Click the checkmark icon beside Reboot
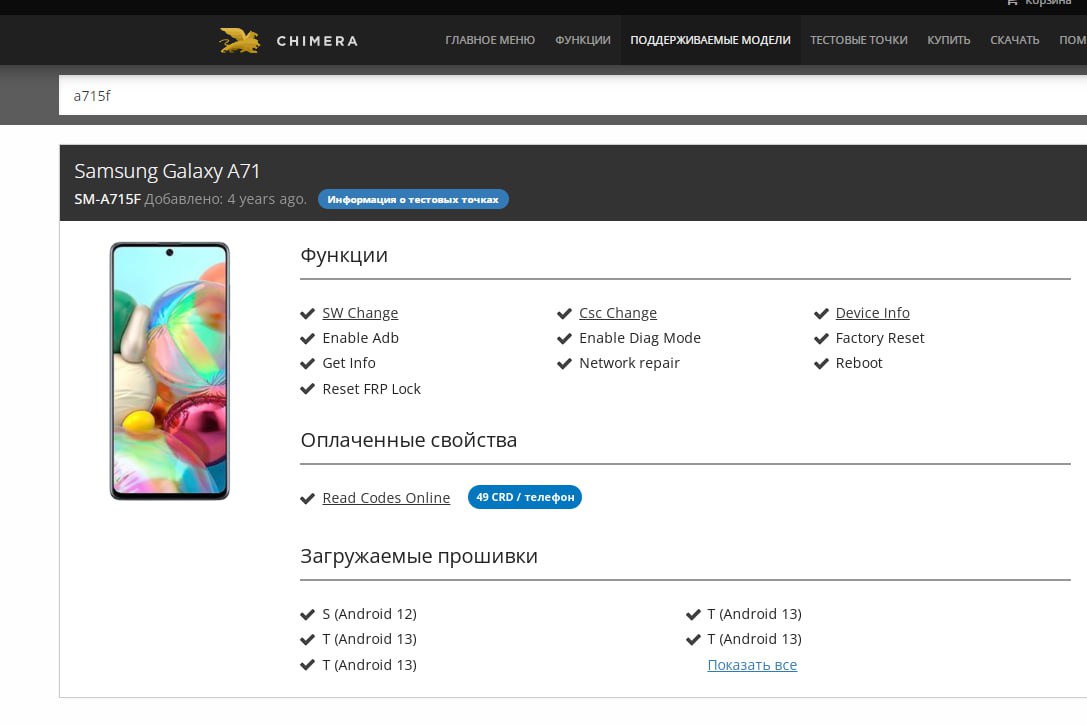Image resolution: width=1087 pixels, height=726 pixels. pyautogui.click(x=821, y=363)
